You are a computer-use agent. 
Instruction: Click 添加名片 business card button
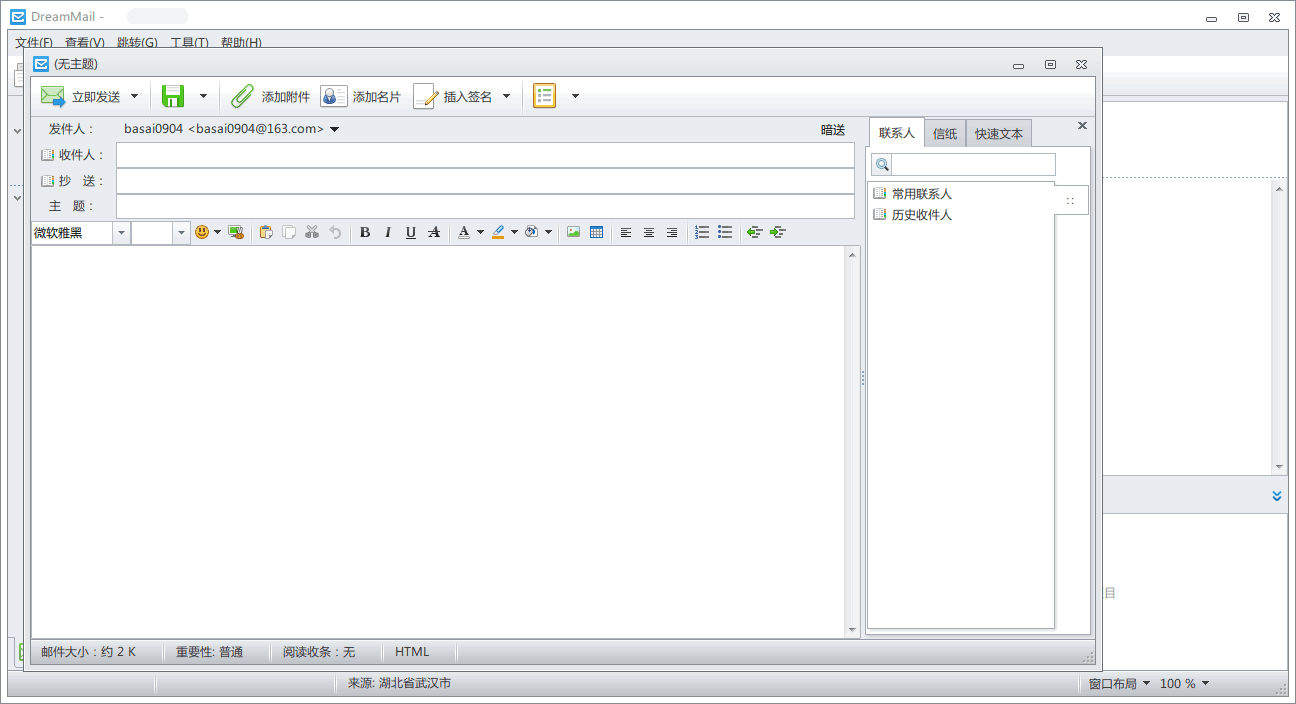point(360,96)
